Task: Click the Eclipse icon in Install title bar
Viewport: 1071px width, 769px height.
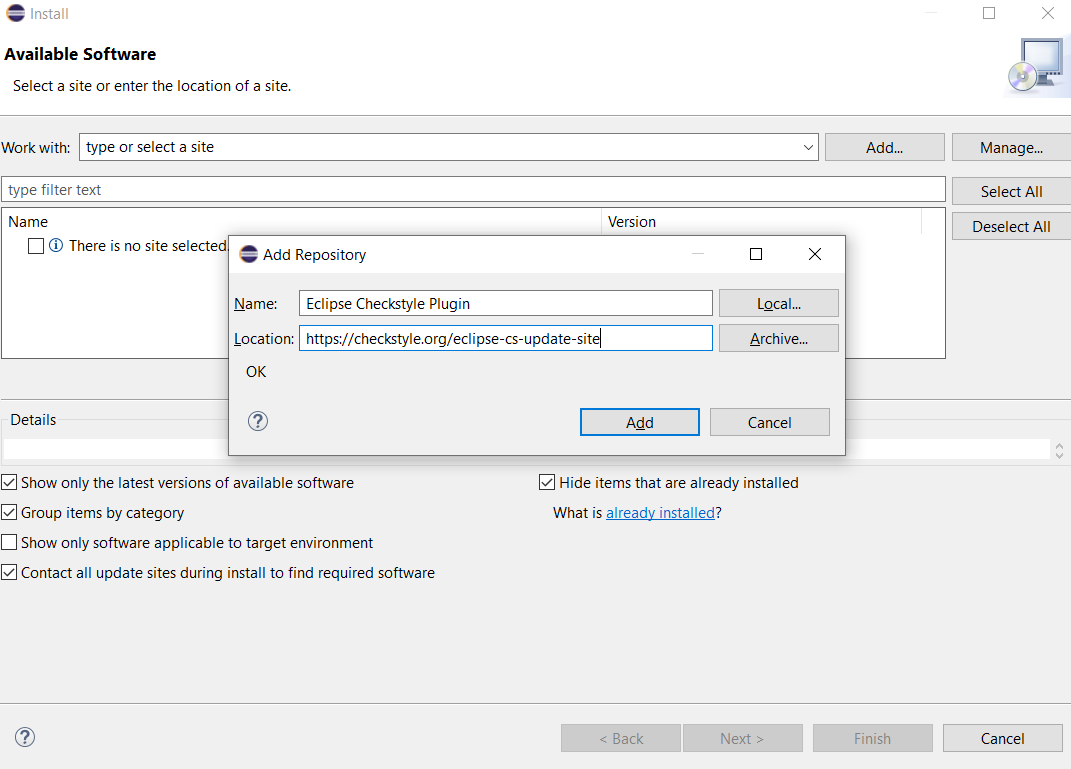Action: 16,13
